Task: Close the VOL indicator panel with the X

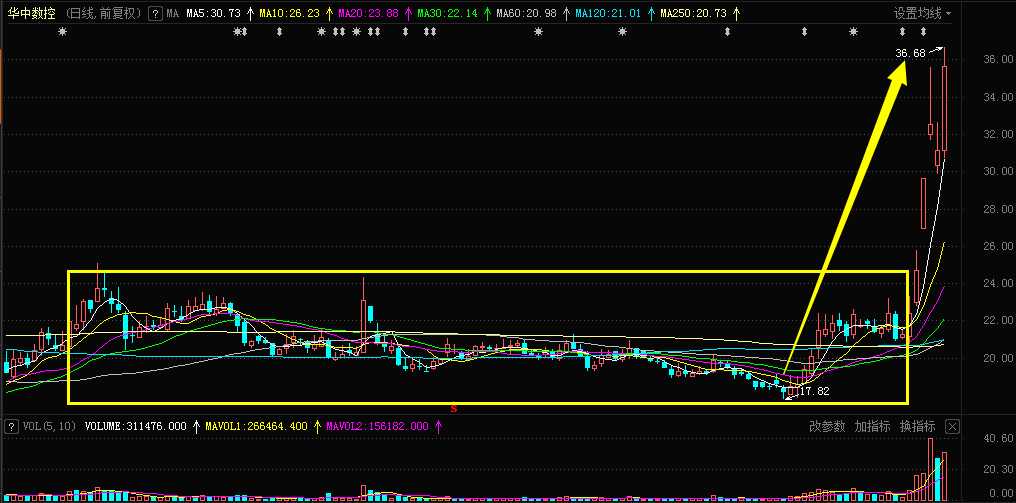Action: [952, 427]
